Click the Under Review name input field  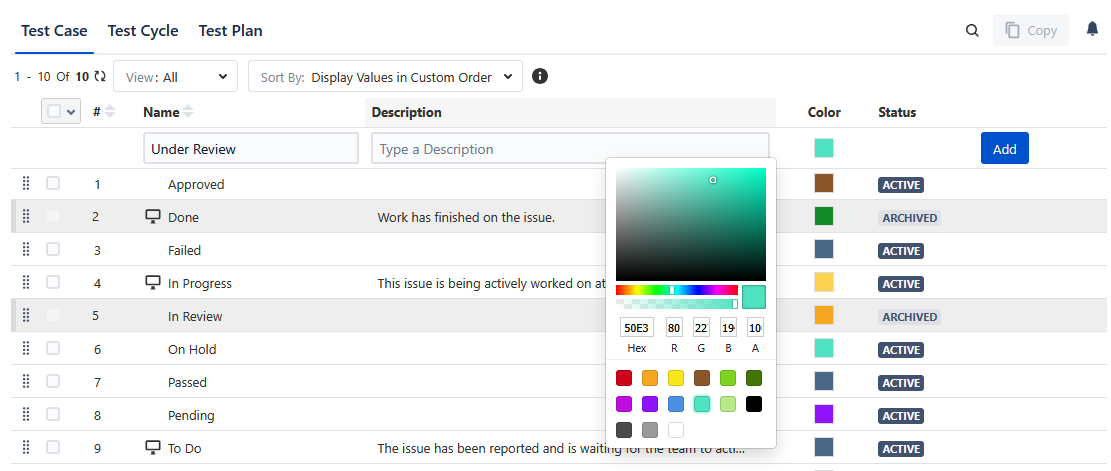pos(251,149)
